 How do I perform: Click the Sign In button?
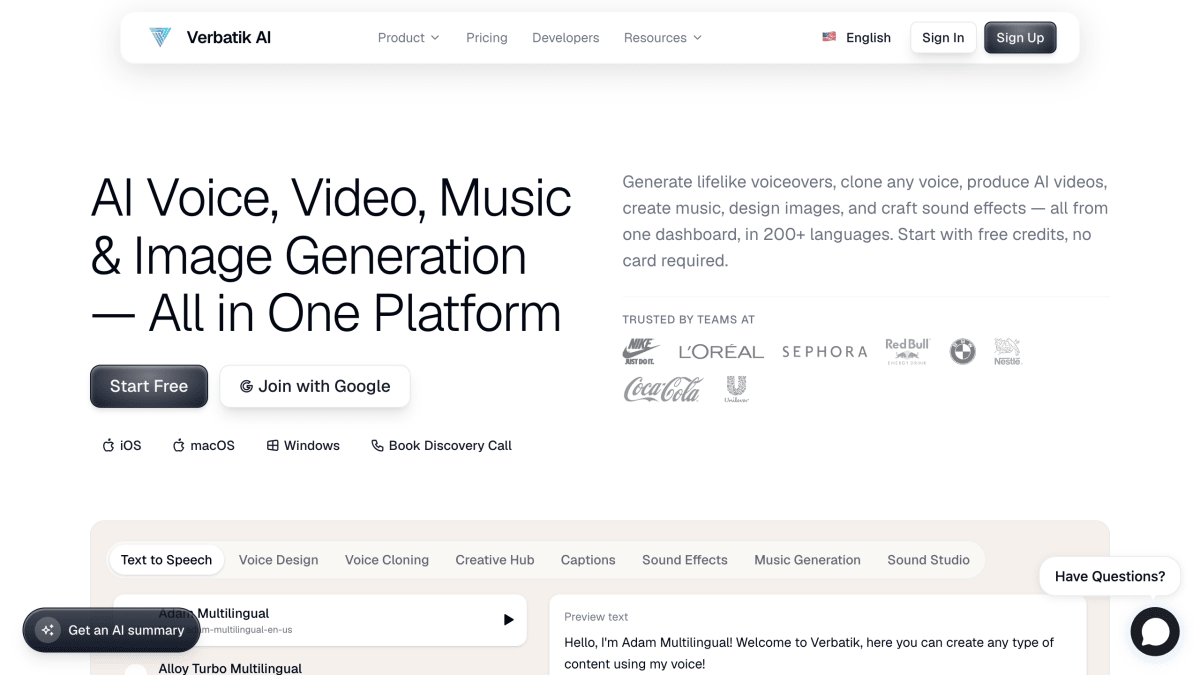pos(943,38)
